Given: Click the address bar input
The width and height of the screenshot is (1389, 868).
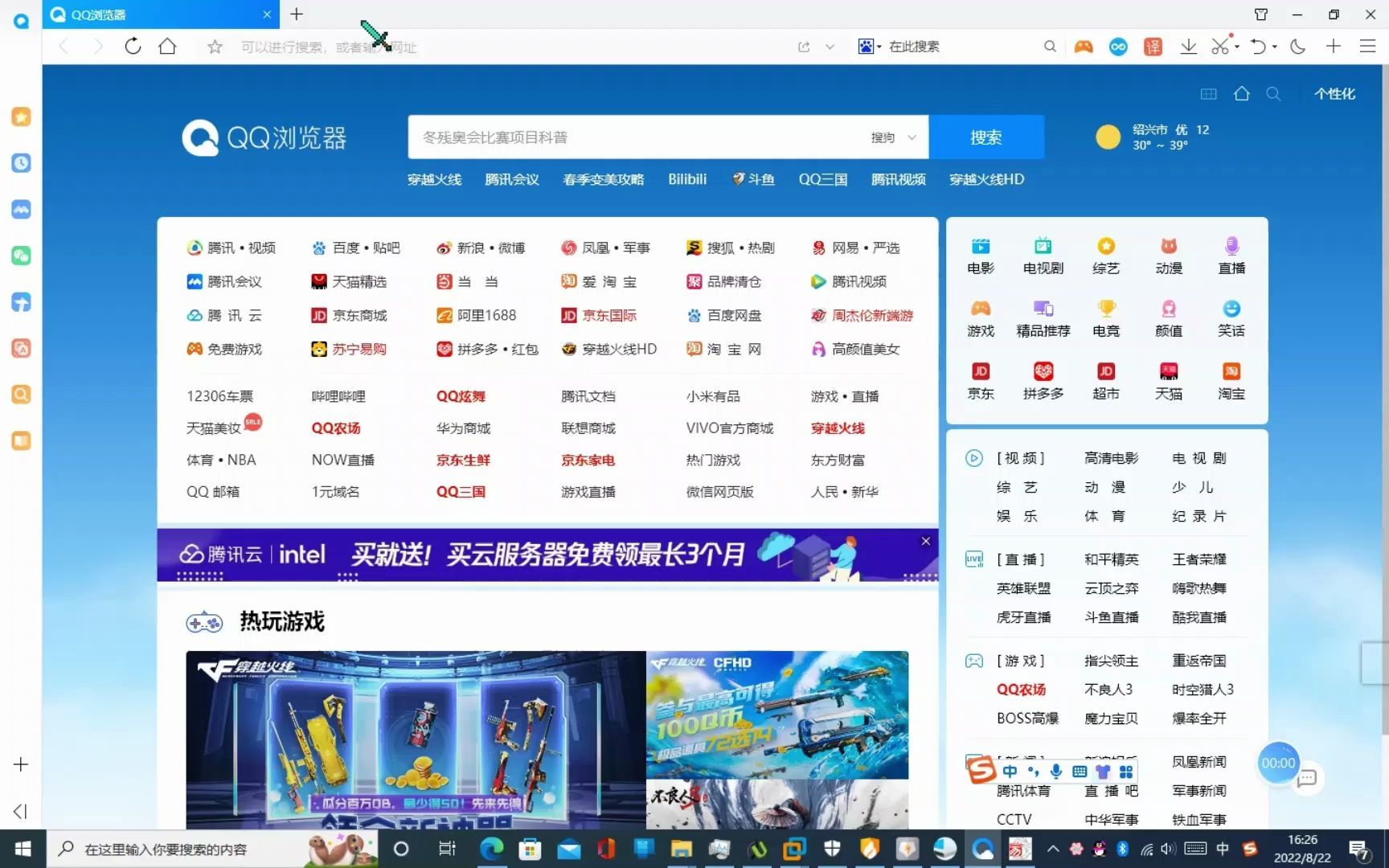Looking at the screenshot, I should pos(514,47).
